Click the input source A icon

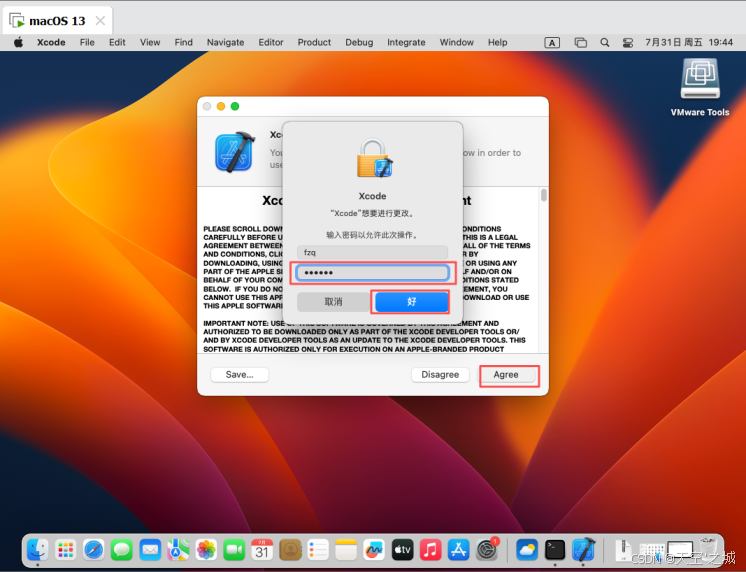[552, 42]
